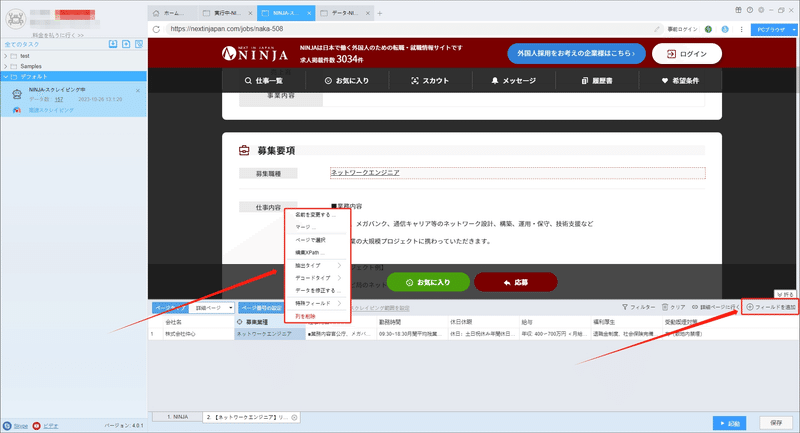Image resolution: width=800 pixels, height=433 pixels.
Task: Expand the Samples folder
Action: (x=6, y=66)
